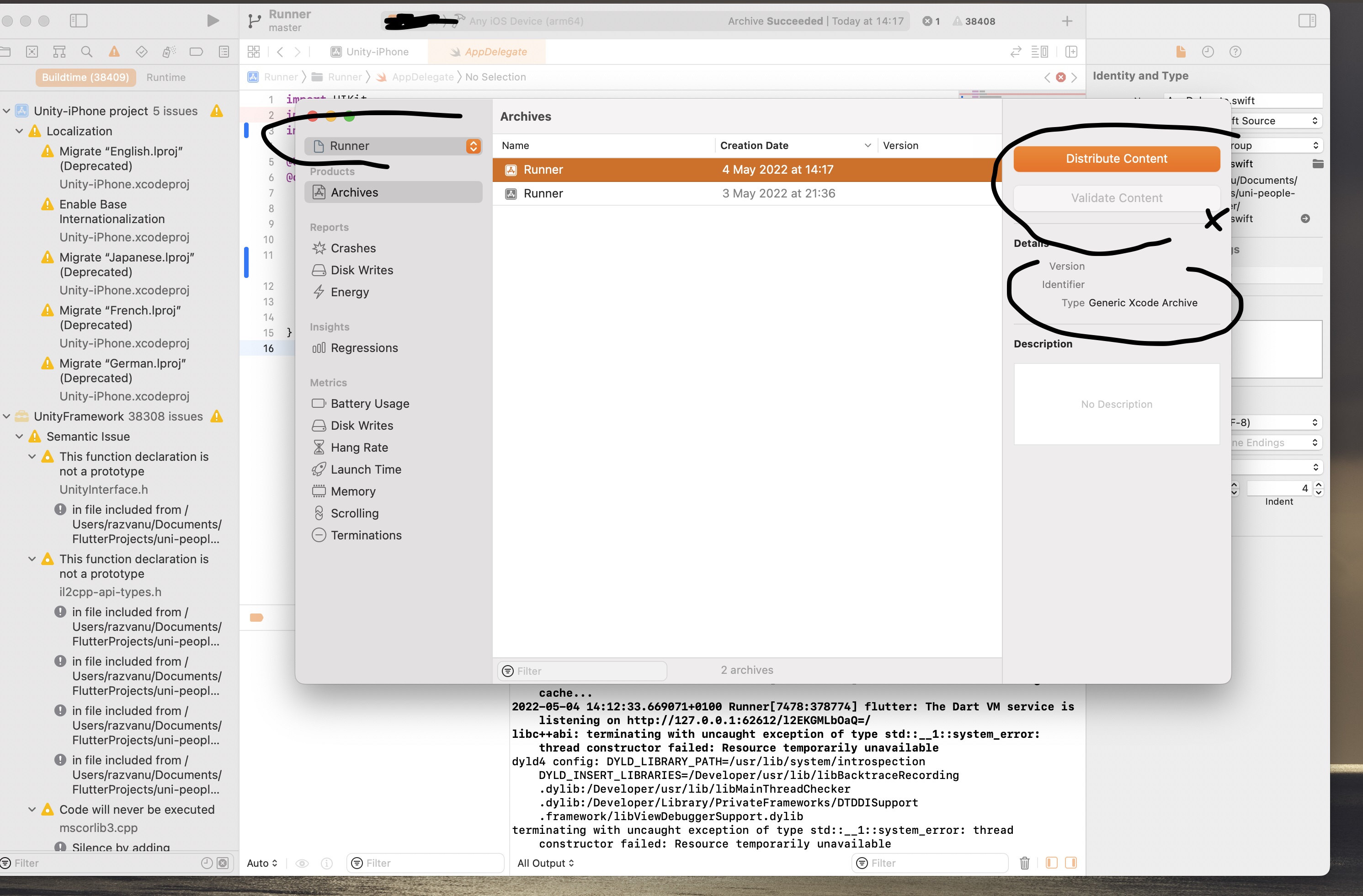Click the Distribute Content button
Image resolution: width=1363 pixels, height=896 pixels.
(1116, 159)
